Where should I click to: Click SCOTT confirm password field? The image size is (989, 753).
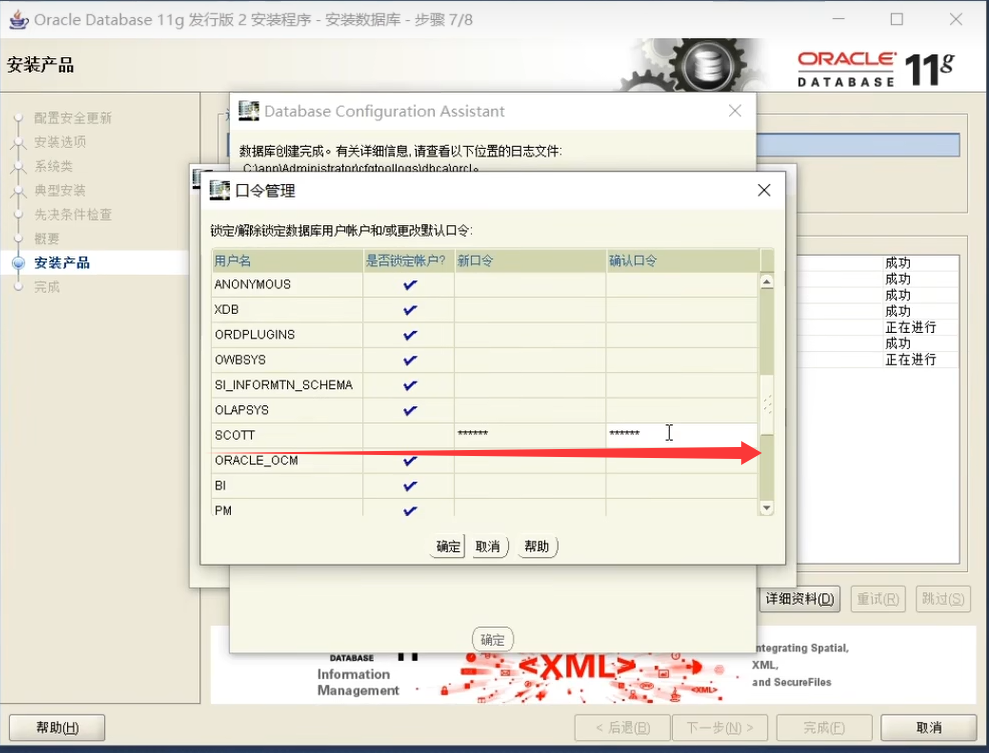[x=682, y=435]
